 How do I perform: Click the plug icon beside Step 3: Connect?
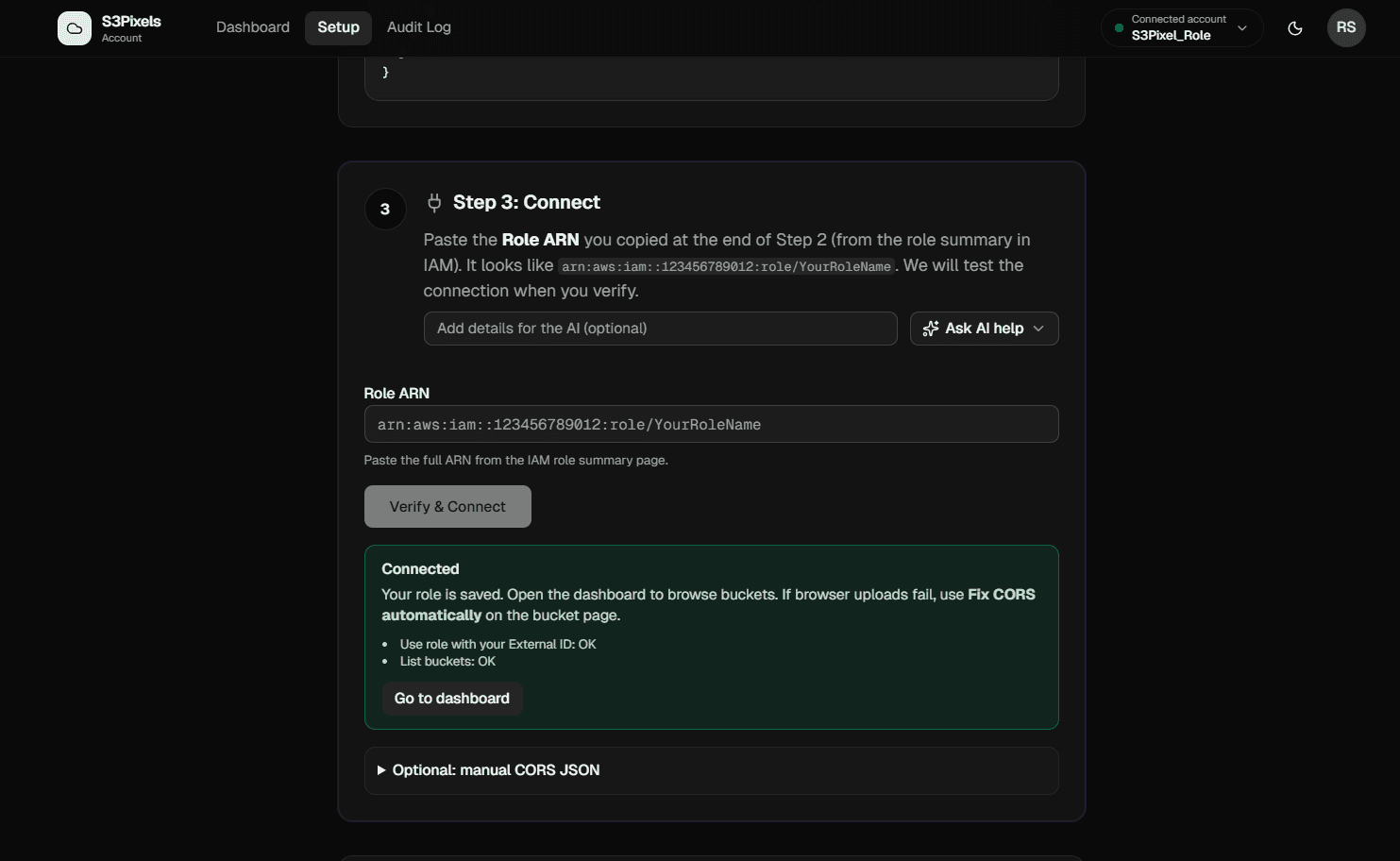(x=433, y=202)
